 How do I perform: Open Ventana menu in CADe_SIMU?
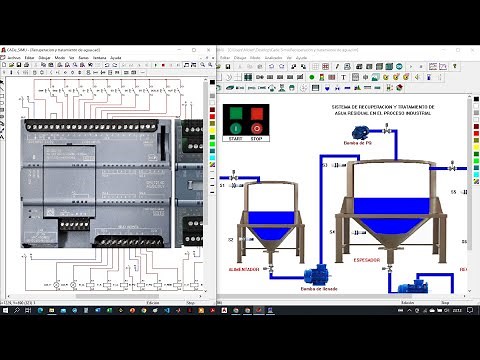click(x=99, y=58)
